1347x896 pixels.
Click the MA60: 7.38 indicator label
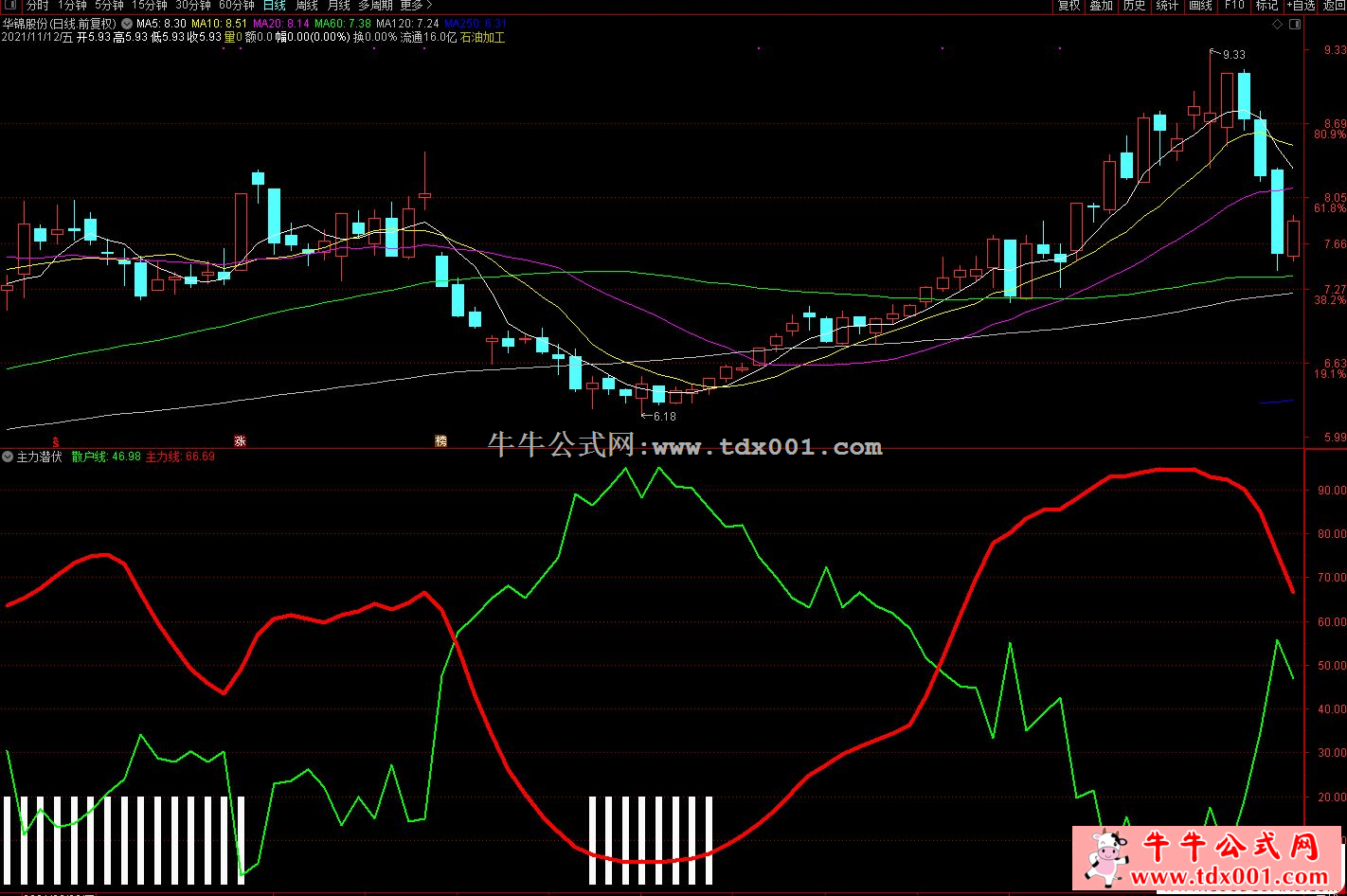(x=343, y=24)
